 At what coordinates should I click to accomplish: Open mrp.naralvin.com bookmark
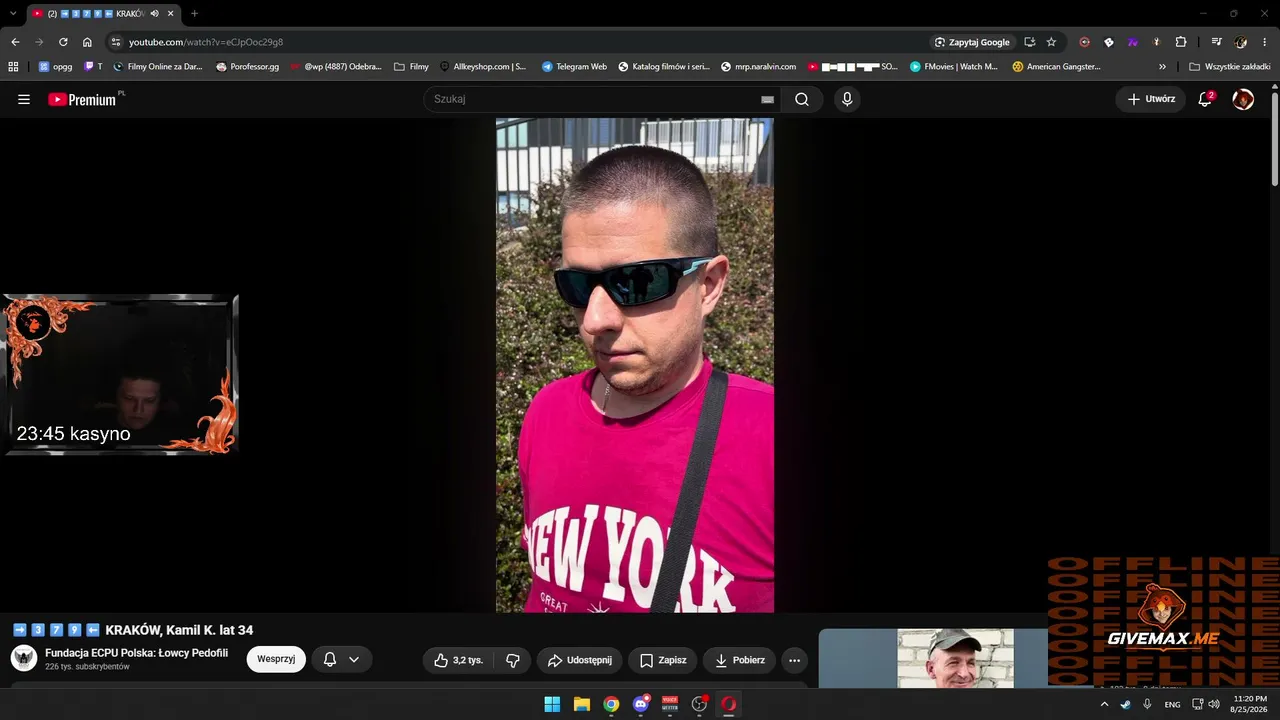point(758,67)
